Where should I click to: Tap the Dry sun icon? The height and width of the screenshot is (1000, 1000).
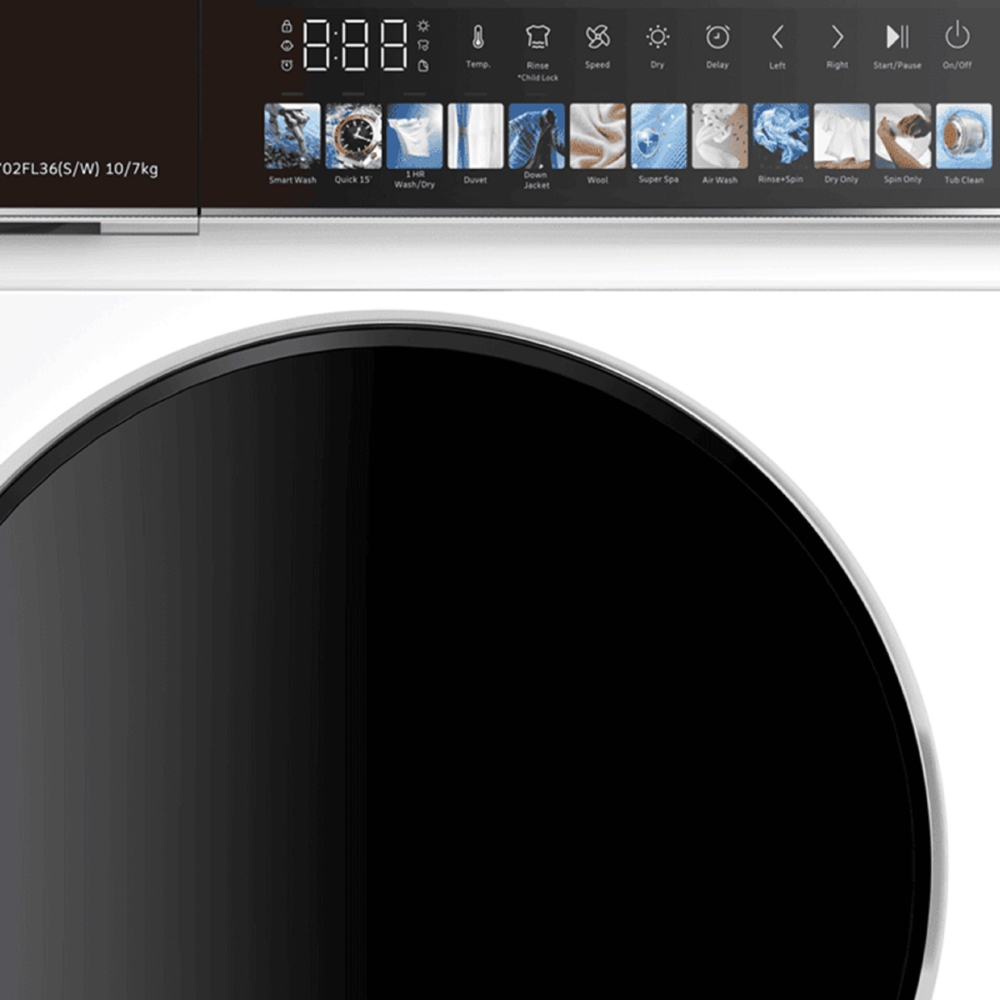(657, 38)
